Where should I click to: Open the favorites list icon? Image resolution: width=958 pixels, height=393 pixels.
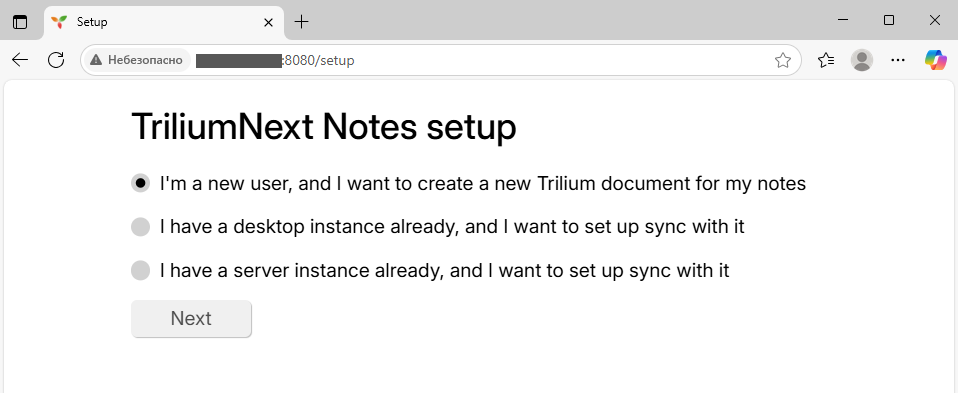826,60
